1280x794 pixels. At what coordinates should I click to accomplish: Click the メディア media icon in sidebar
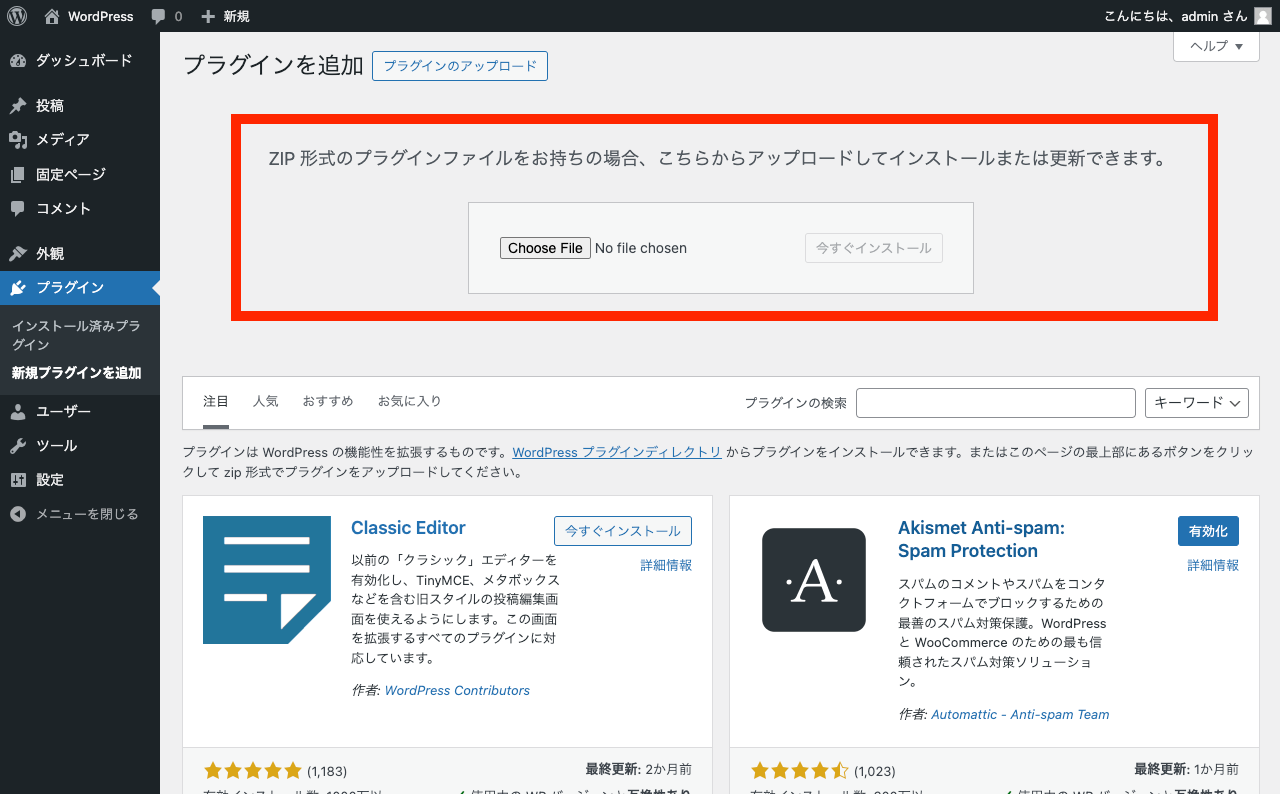[x=18, y=140]
